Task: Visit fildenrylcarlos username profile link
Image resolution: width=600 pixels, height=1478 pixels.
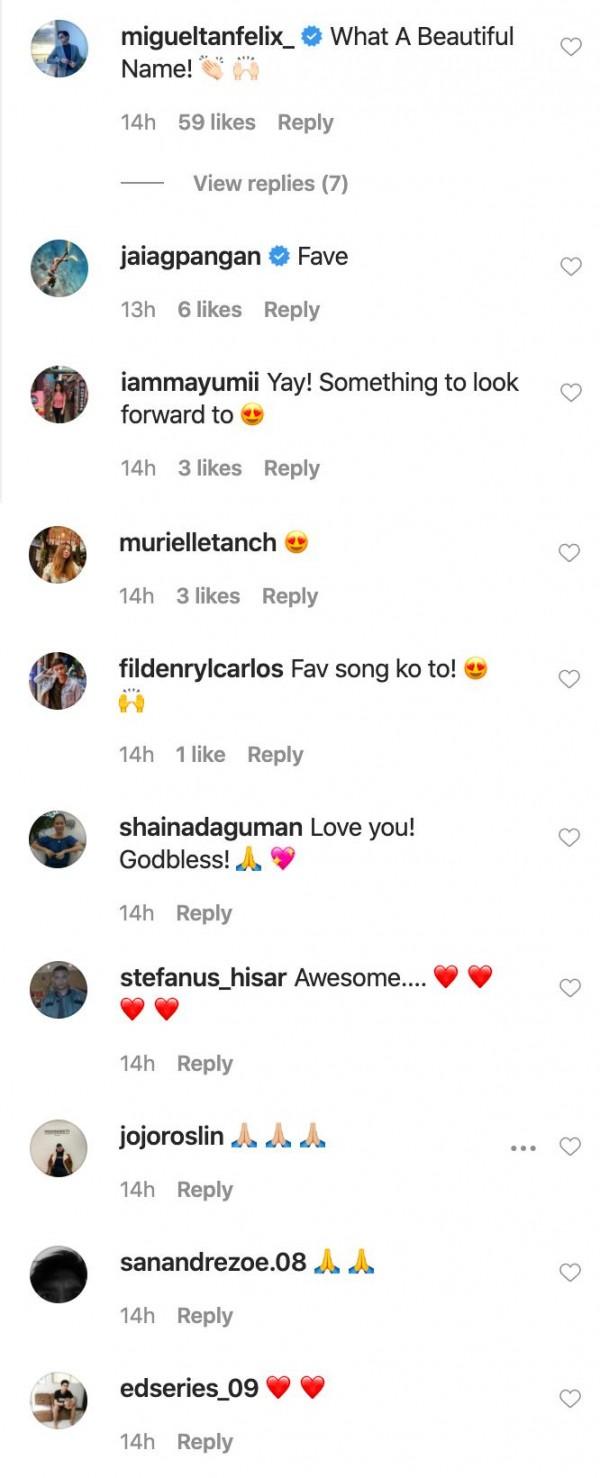Action: coord(201,669)
